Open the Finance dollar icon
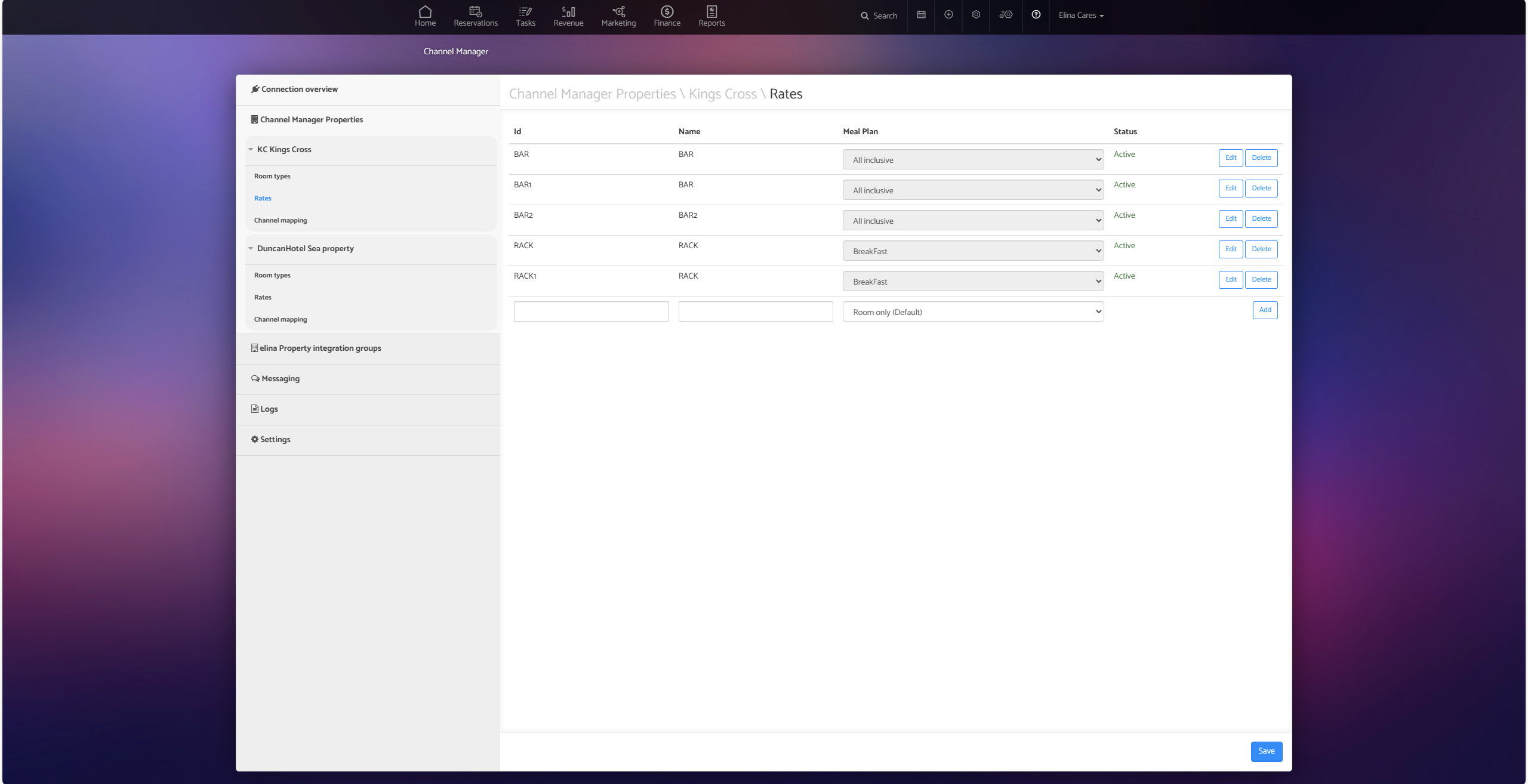1528x784 pixels. click(x=667, y=16)
